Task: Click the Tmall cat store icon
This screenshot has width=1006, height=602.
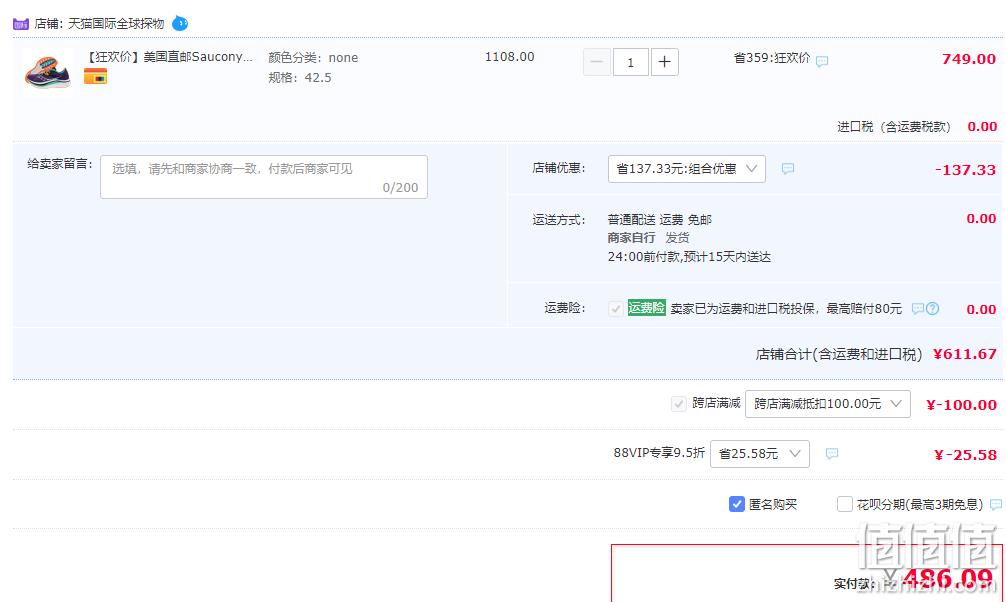Action: (x=21, y=24)
